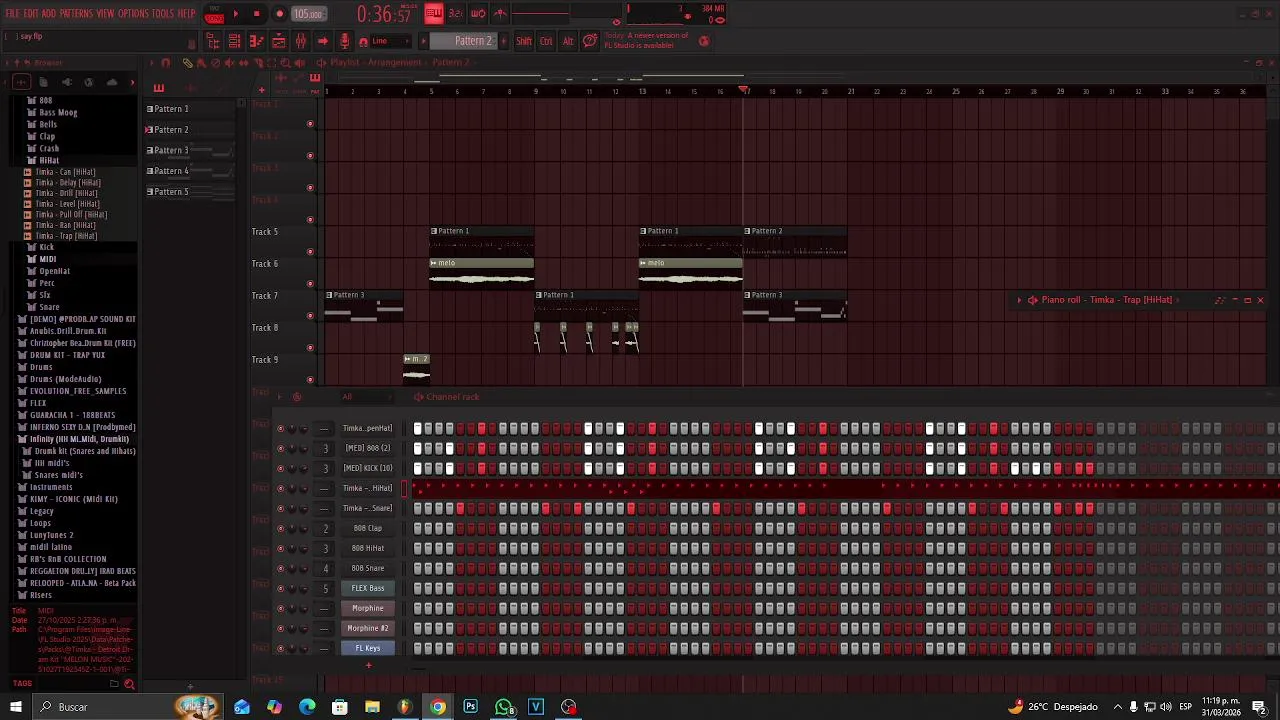The image size is (1280, 720).
Task: Open the Mixer view icon
Action: click(300, 41)
